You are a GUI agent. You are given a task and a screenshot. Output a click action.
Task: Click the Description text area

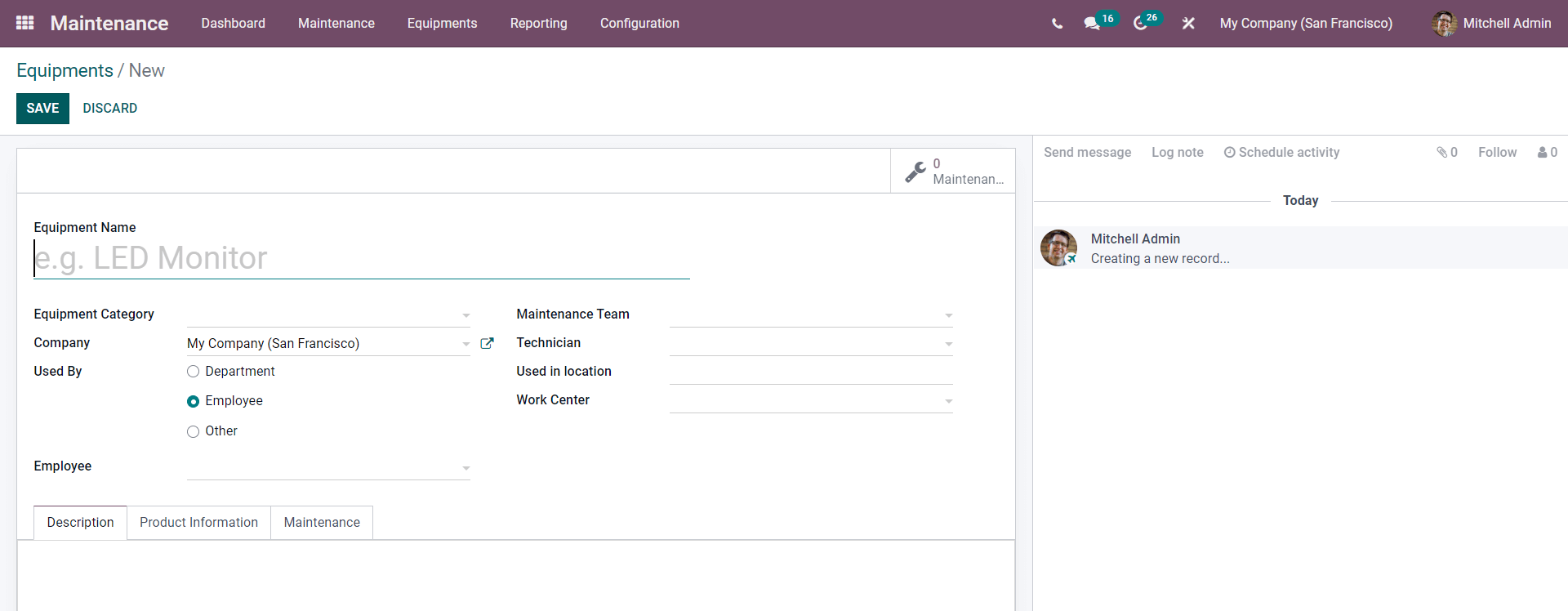click(516, 576)
